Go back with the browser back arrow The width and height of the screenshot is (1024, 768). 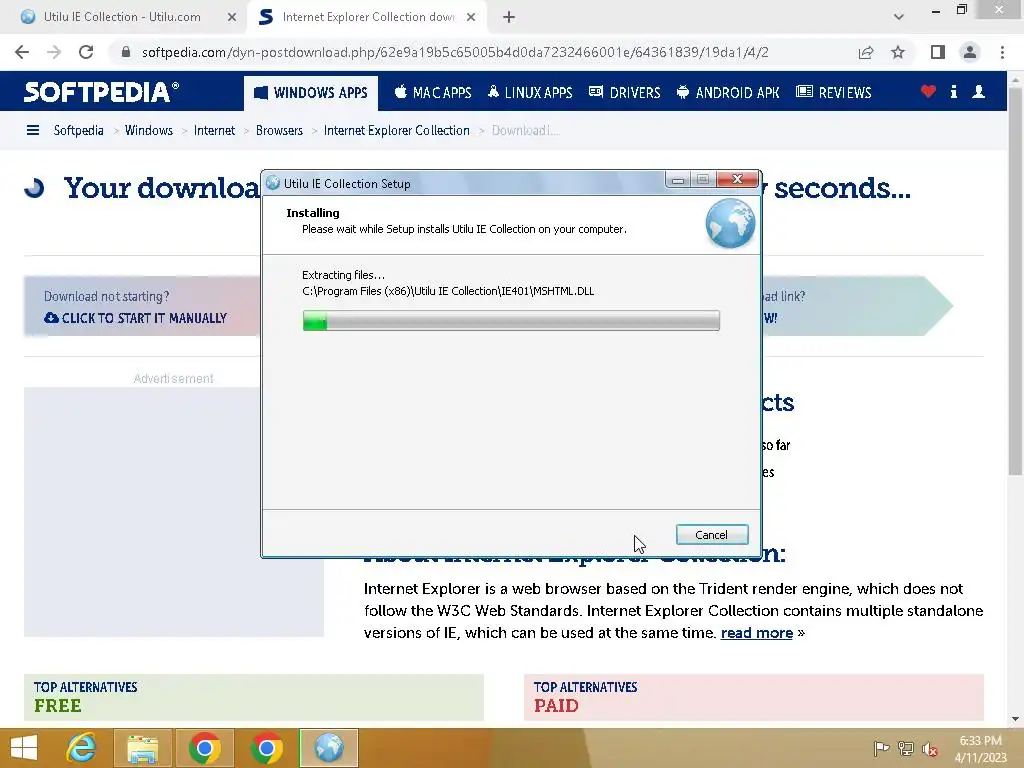click(22, 52)
